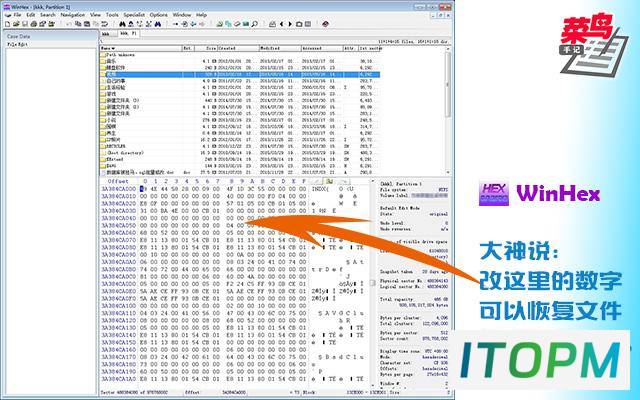This screenshot has width=640, height=400.
Task: Select the highlighted blue folder row
Action: [240, 74]
